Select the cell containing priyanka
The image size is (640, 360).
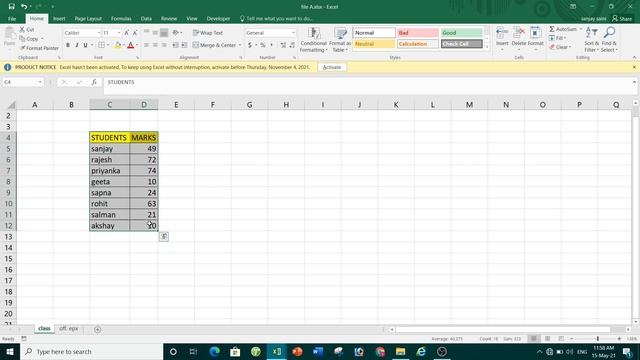click(x=109, y=171)
